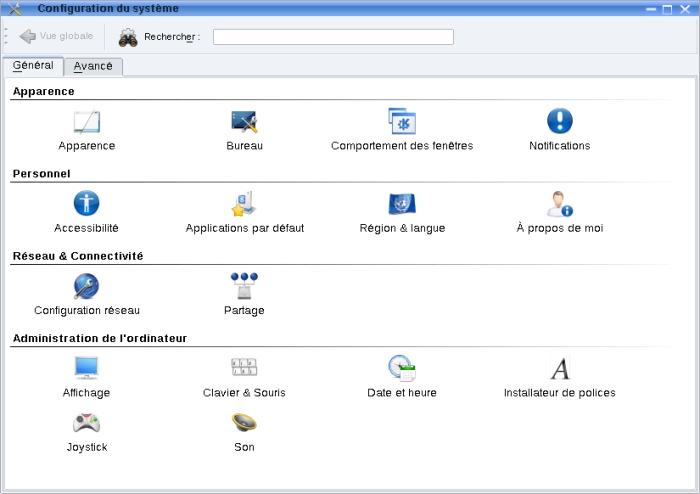Open the Bureau desktop settings
The width and height of the screenshot is (700, 494).
244,122
